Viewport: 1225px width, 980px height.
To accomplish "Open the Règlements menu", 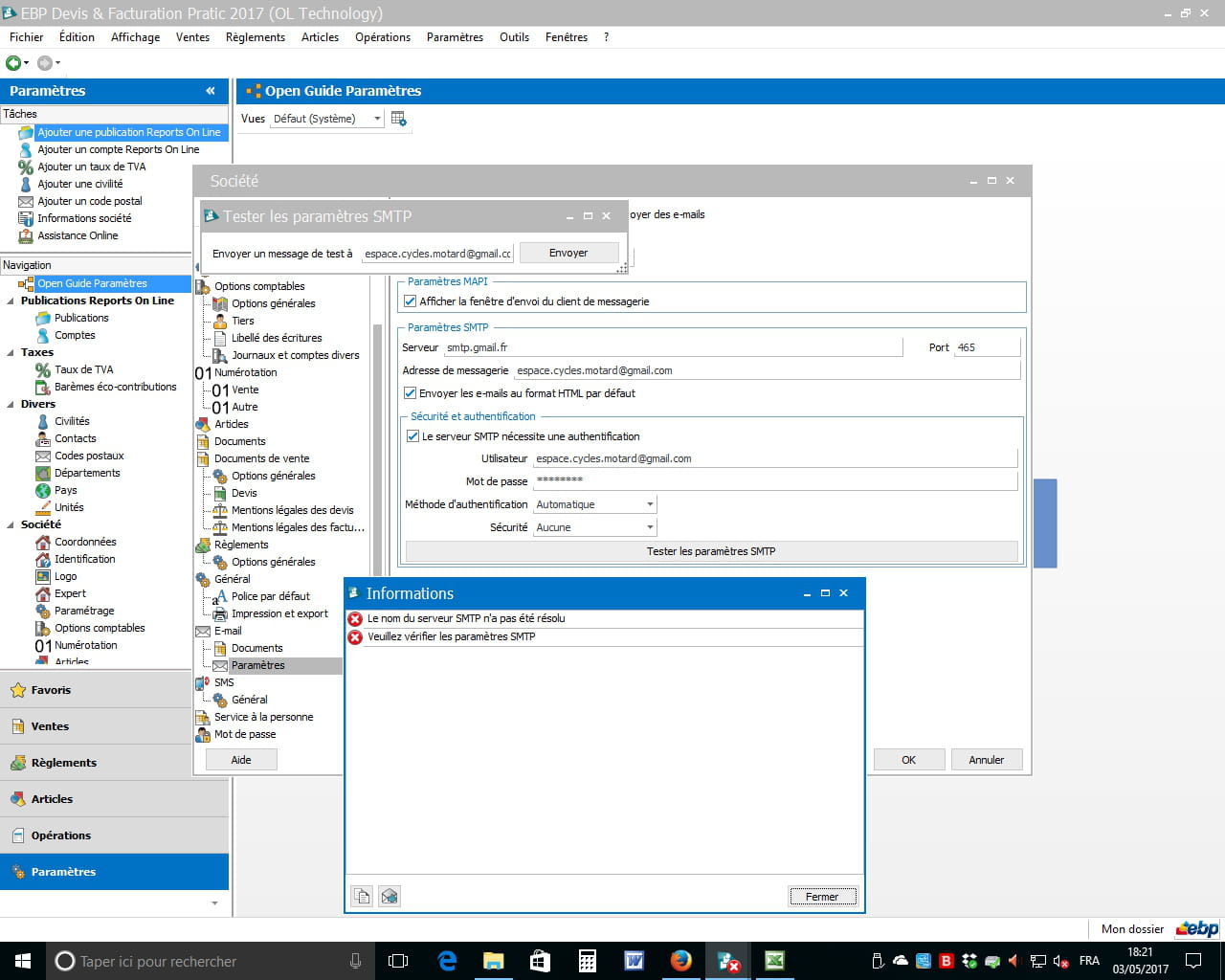I will point(256,37).
